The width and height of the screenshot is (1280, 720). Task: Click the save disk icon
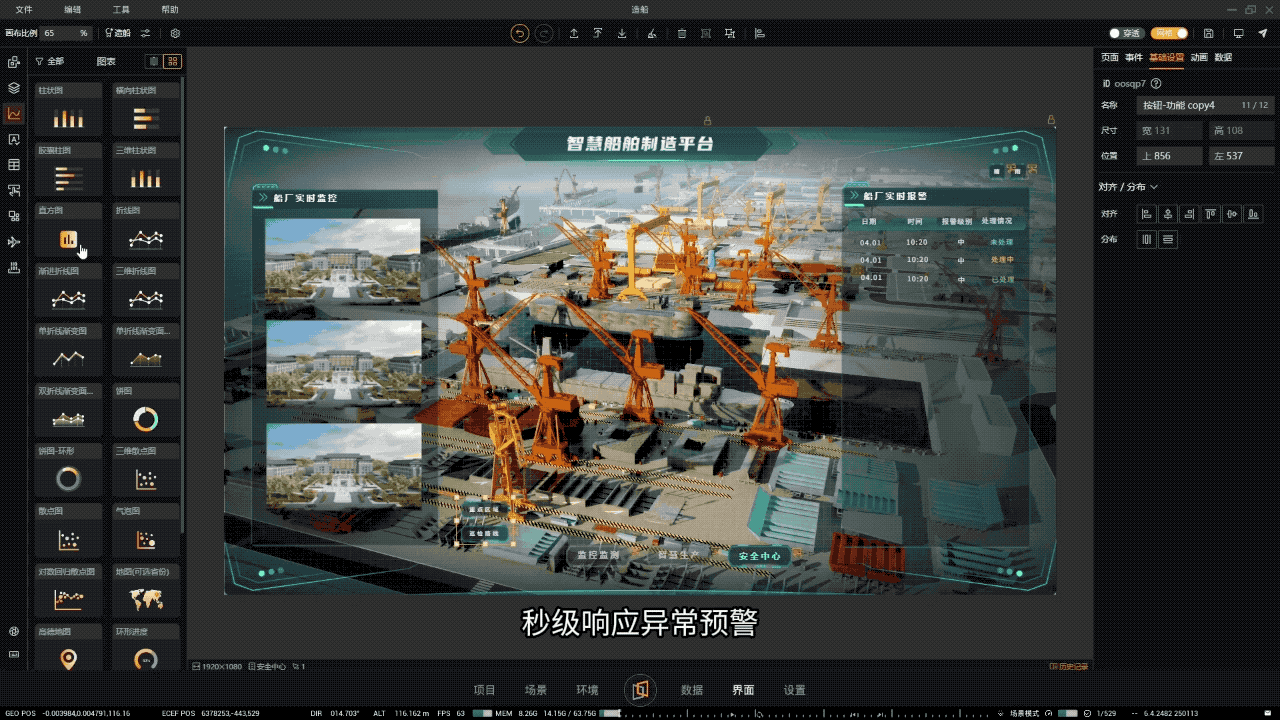pyautogui.click(x=1209, y=33)
